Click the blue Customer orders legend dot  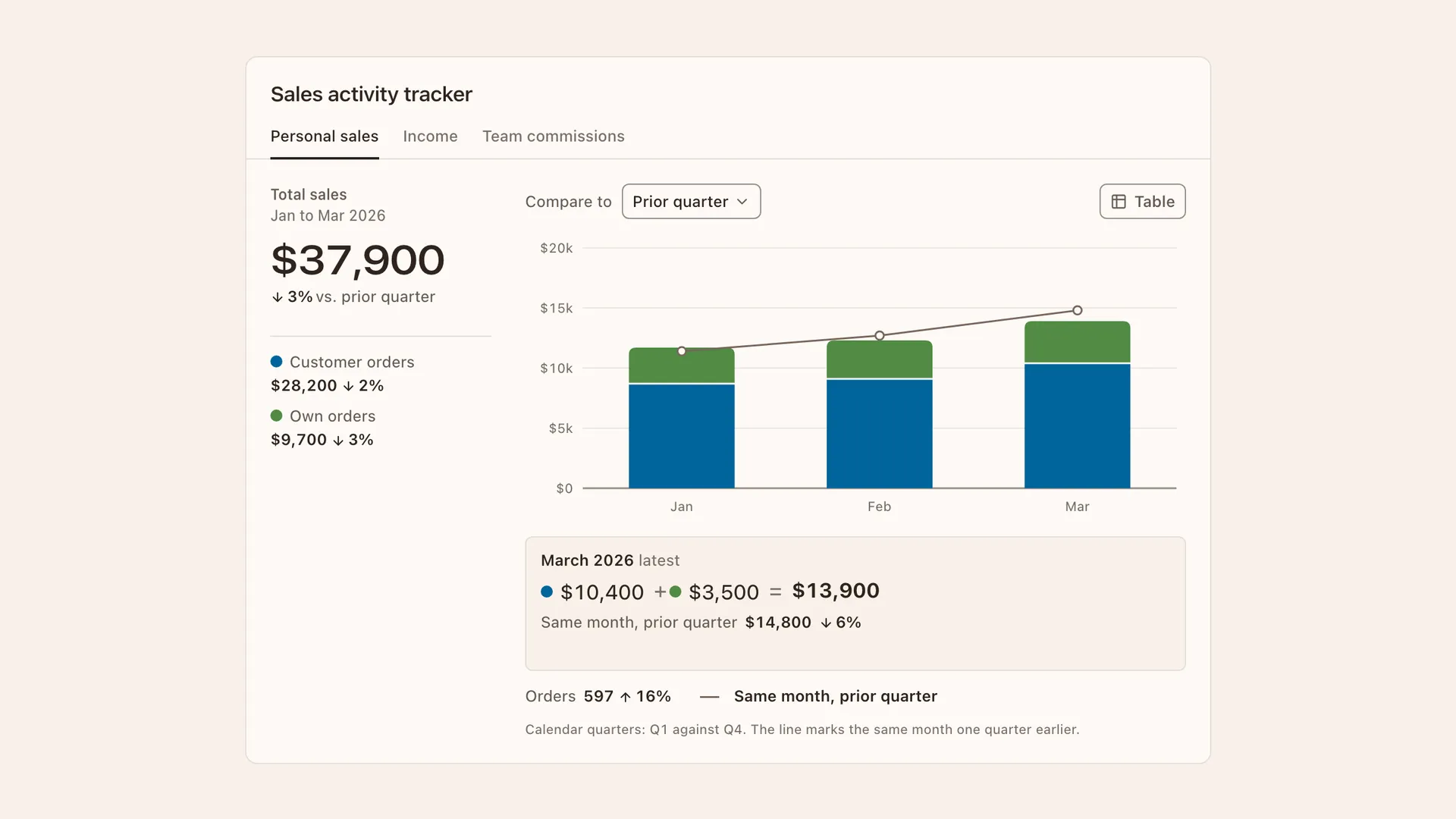[277, 362]
